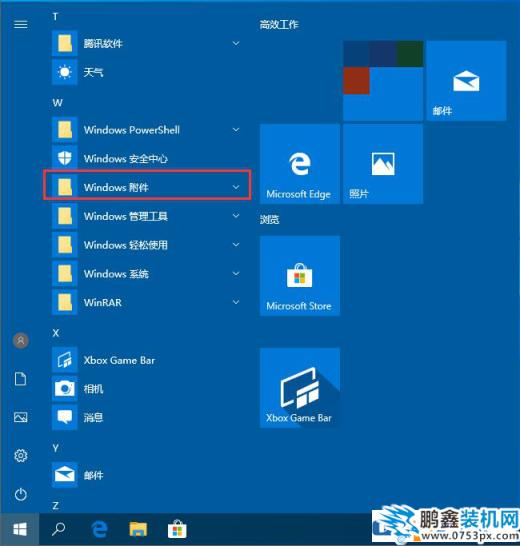The width and height of the screenshot is (520, 546).
Task: Open the multicolor Office folder tile
Action: (383, 81)
